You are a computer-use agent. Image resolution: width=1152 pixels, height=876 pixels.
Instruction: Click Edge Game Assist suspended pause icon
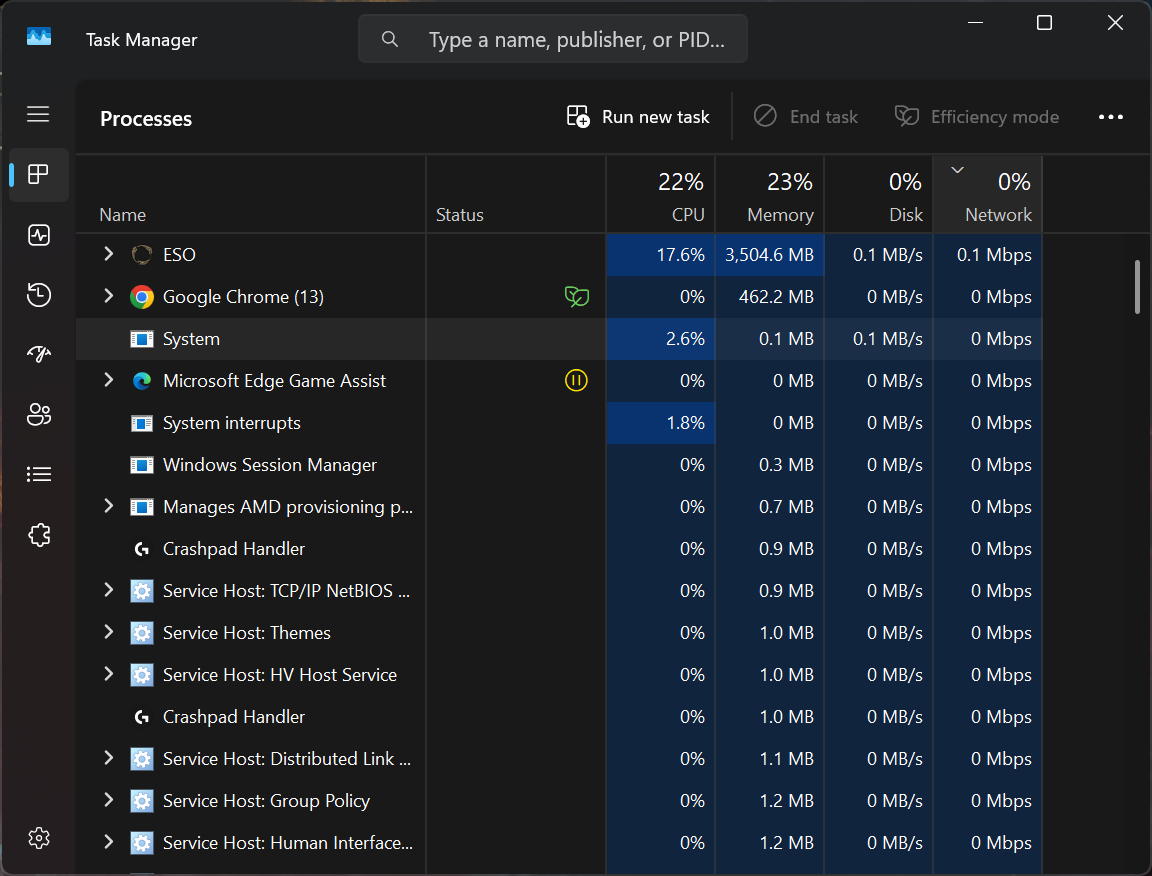pyautogui.click(x=576, y=381)
